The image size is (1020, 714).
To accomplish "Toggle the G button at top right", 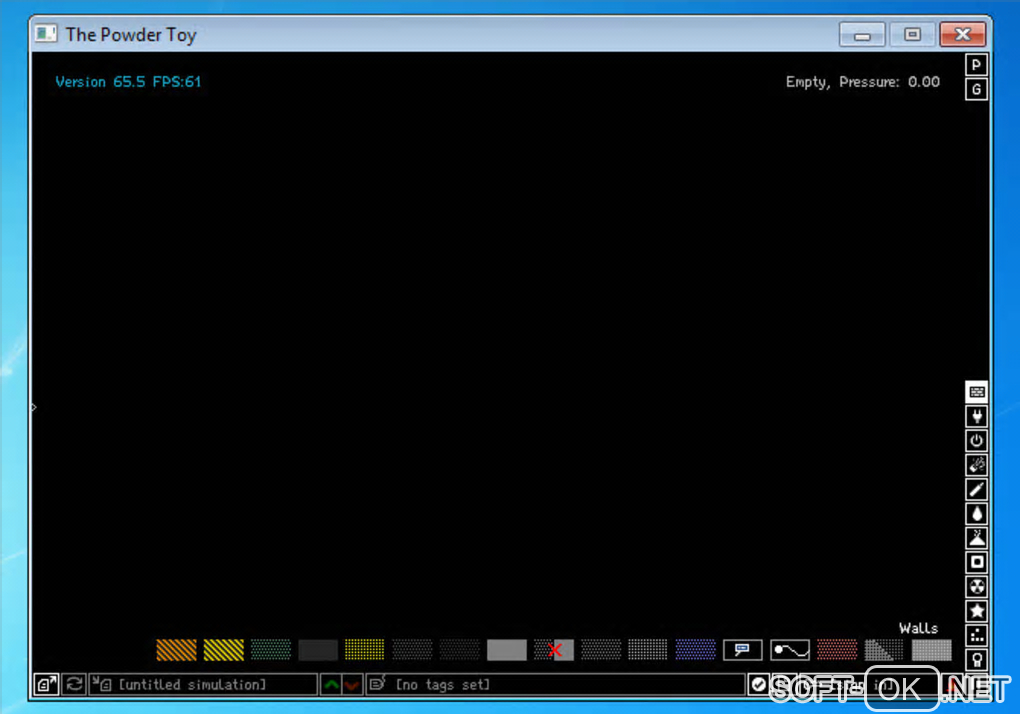I will click(x=976, y=90).
